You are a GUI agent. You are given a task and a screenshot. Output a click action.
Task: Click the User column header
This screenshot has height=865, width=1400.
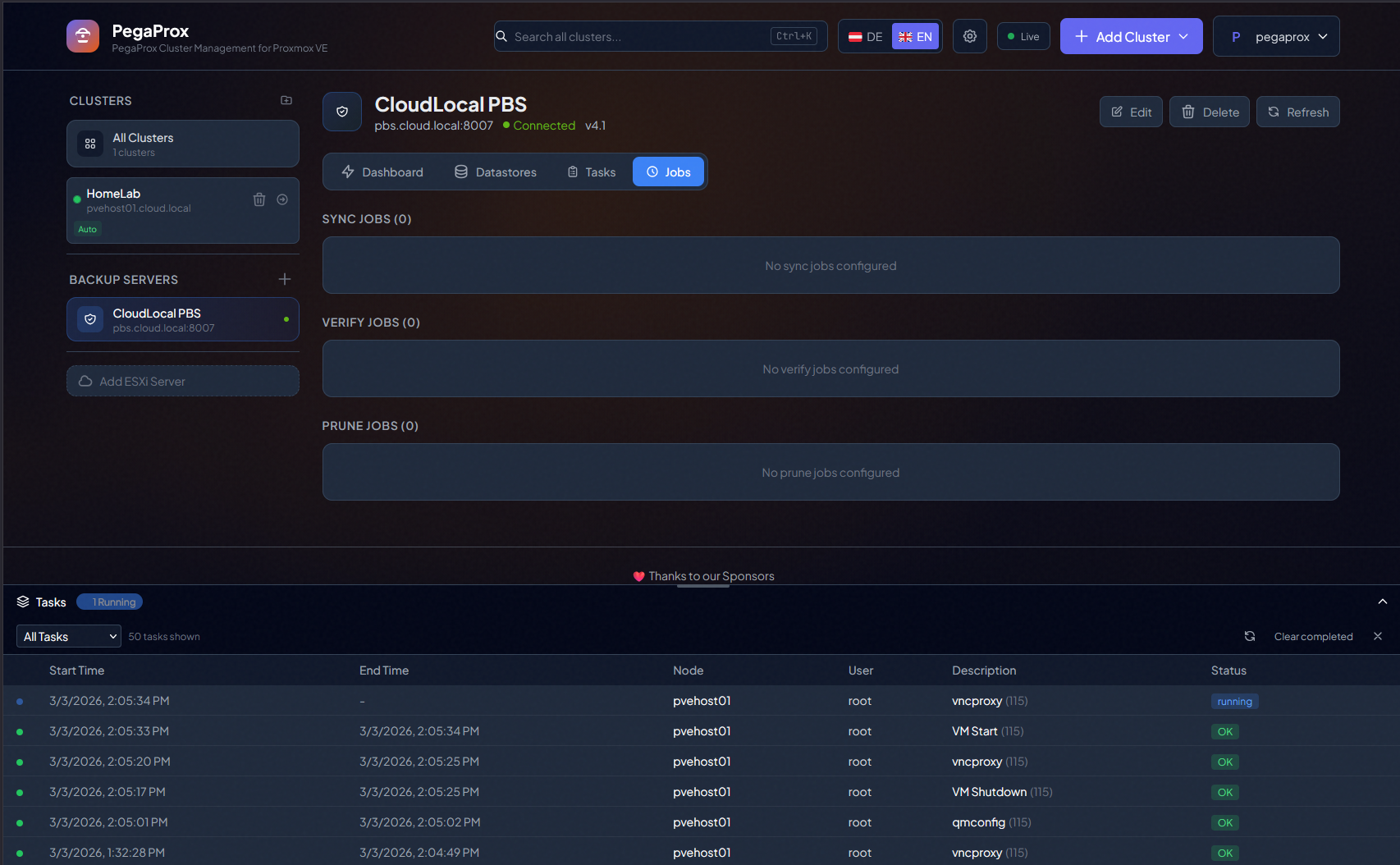point(861,670)
